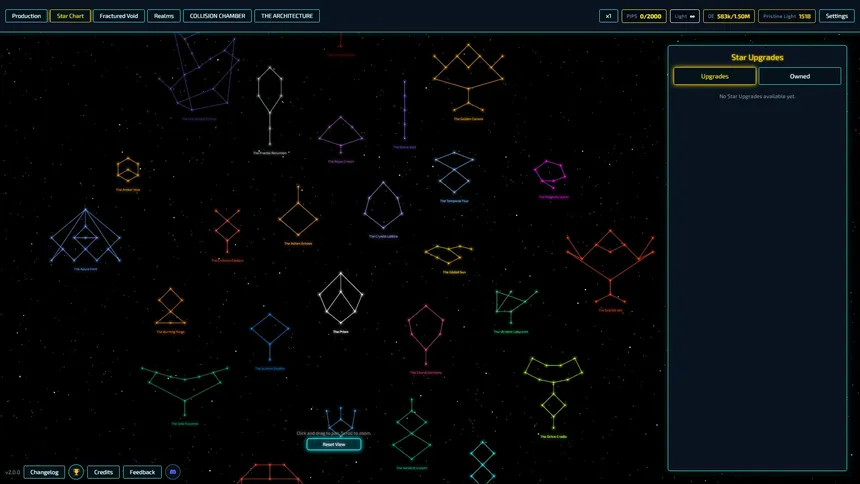Image resolution: width=860 pixels, height=484 pixels.
Task: Select the red trapezoid constellation at bottom
Action: click(x=270, y=474)
